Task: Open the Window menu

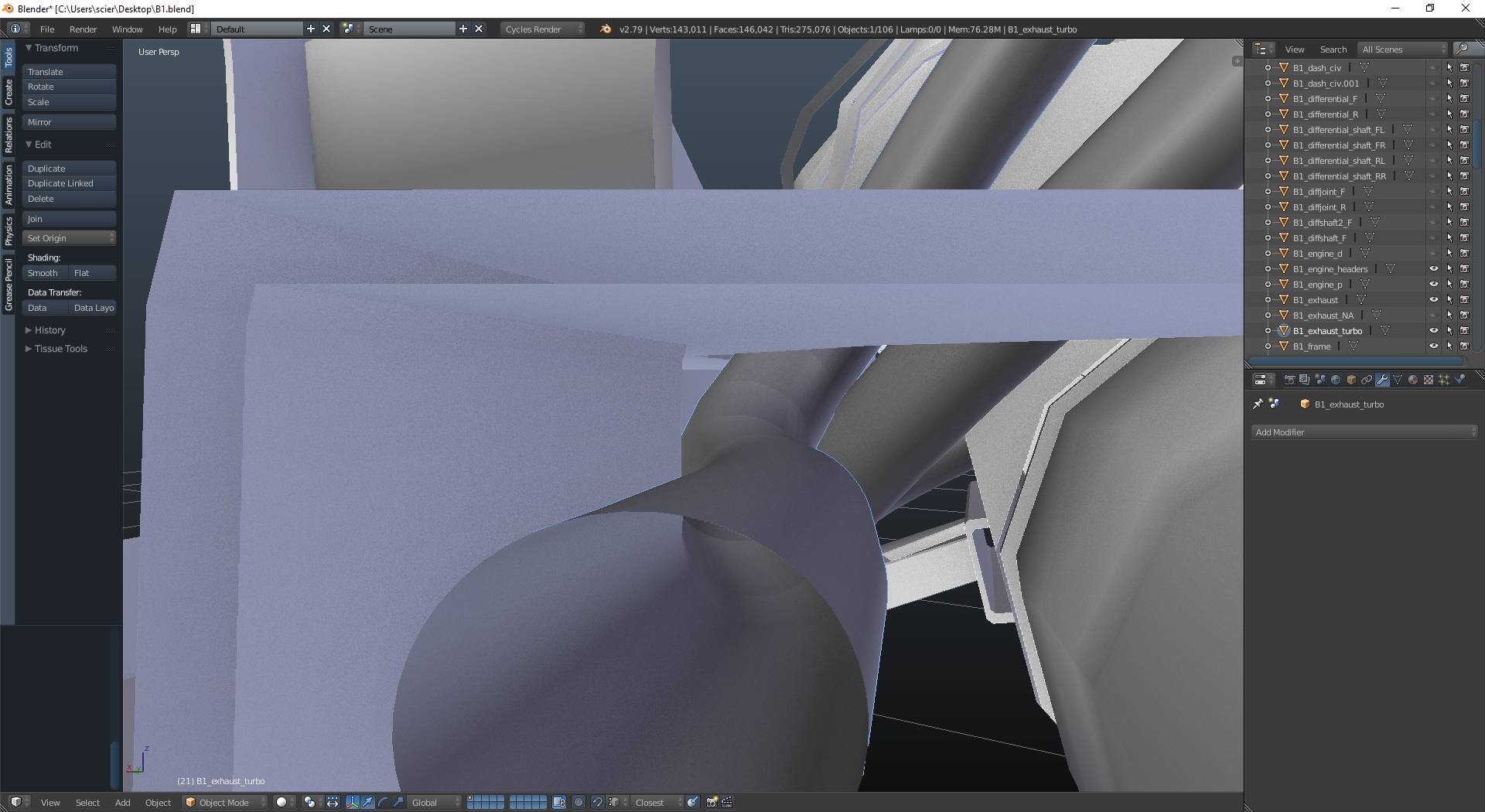Action: coord(127,29)
